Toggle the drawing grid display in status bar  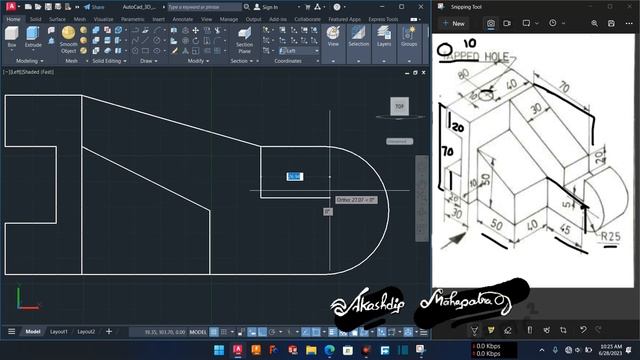[214, 332]
